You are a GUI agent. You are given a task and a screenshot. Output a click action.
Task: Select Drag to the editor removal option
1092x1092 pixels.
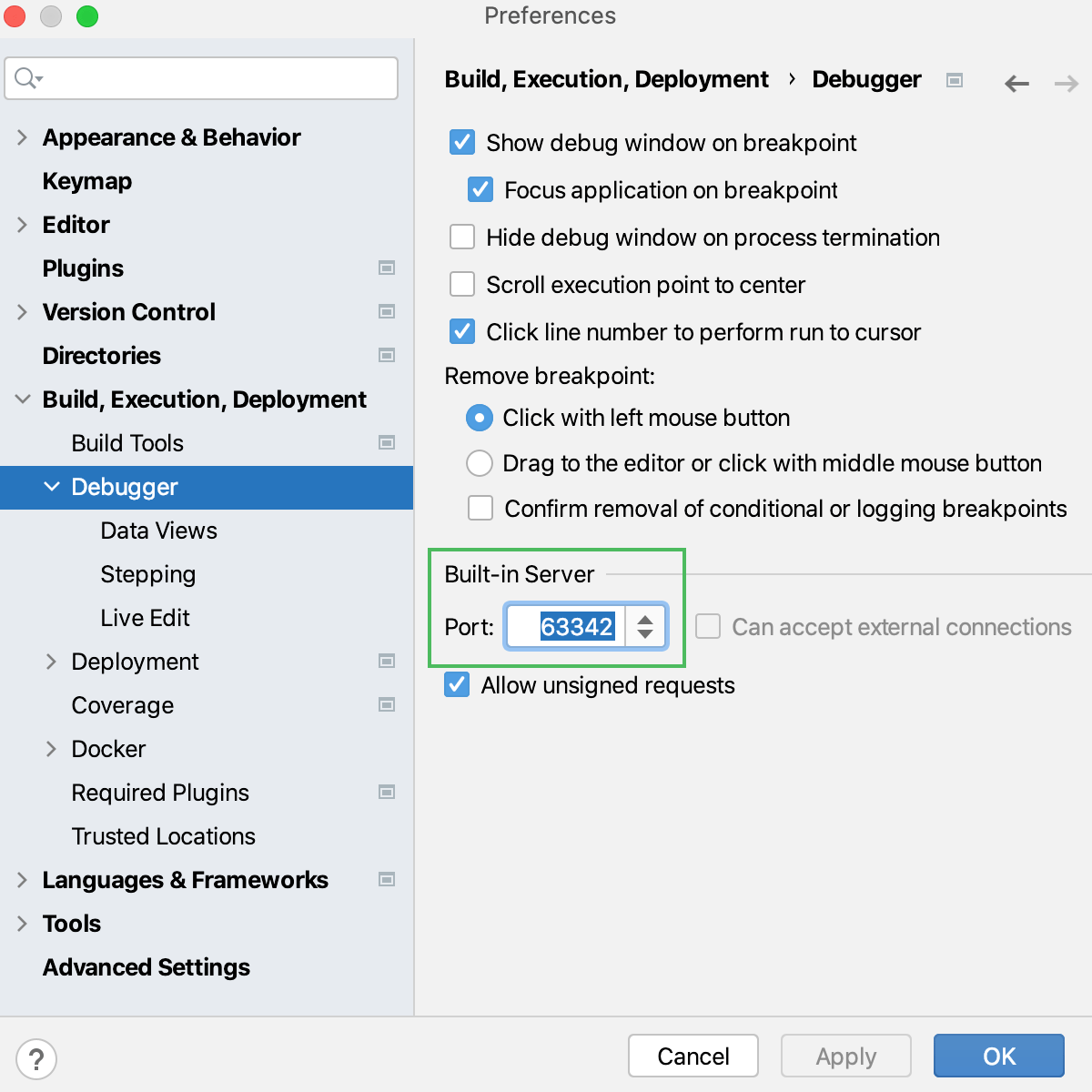(x=480, y=463)
